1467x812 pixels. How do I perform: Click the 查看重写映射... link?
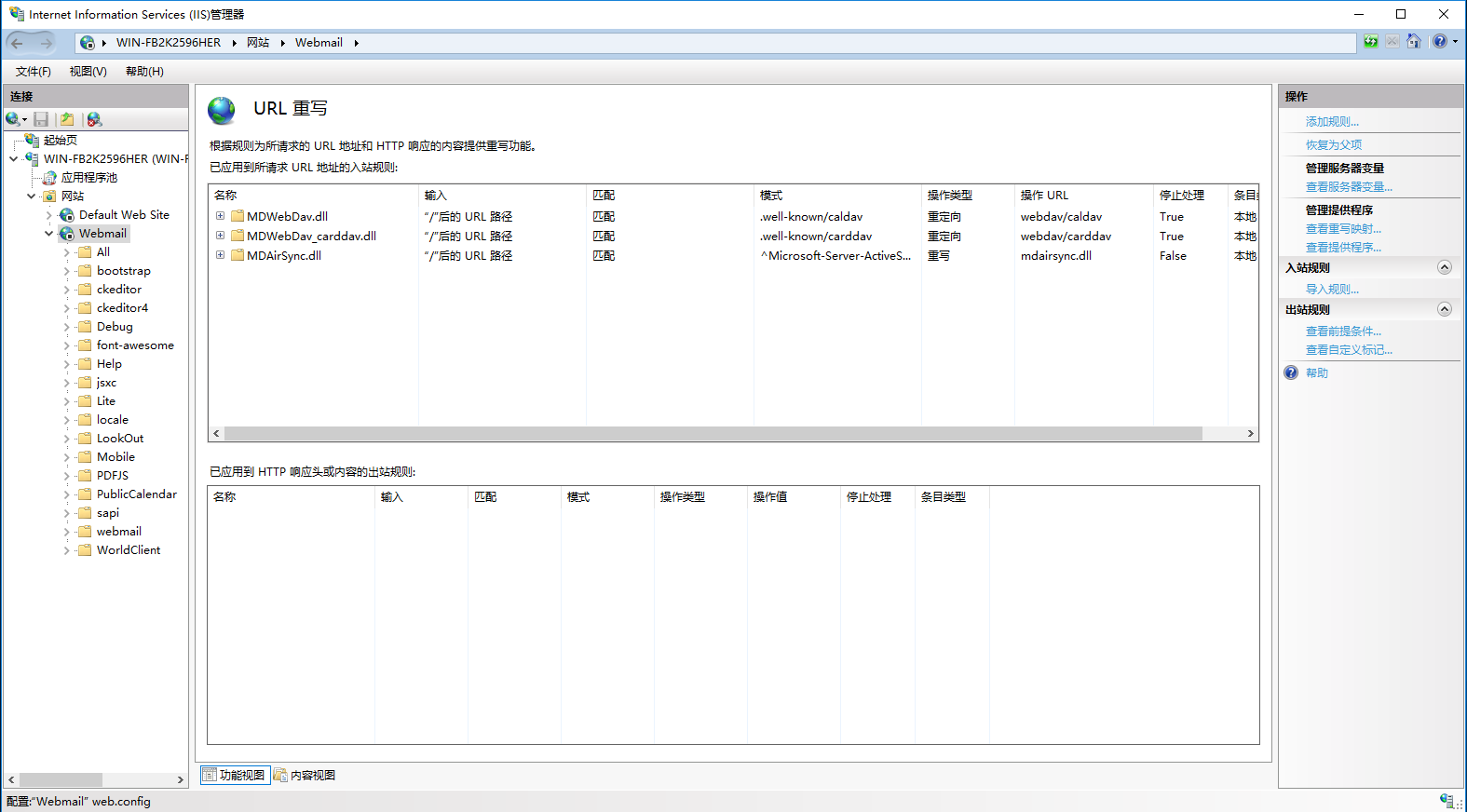[x=1343, y=229]
